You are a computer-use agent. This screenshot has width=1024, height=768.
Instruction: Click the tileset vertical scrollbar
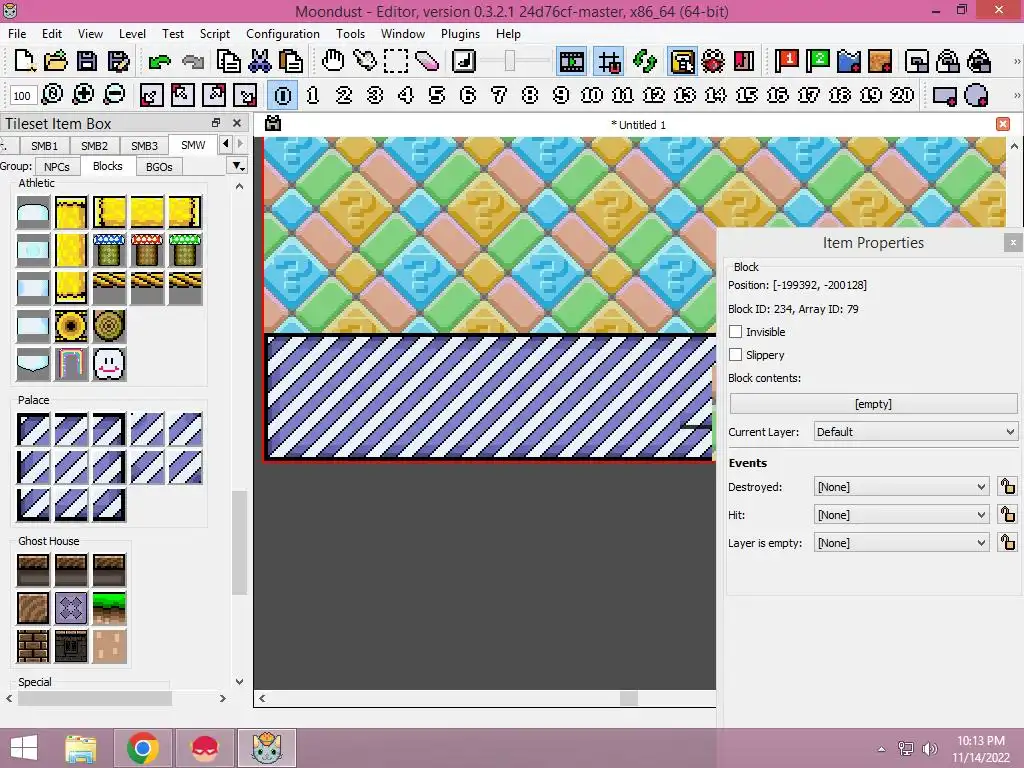click(x=239, y=542)
